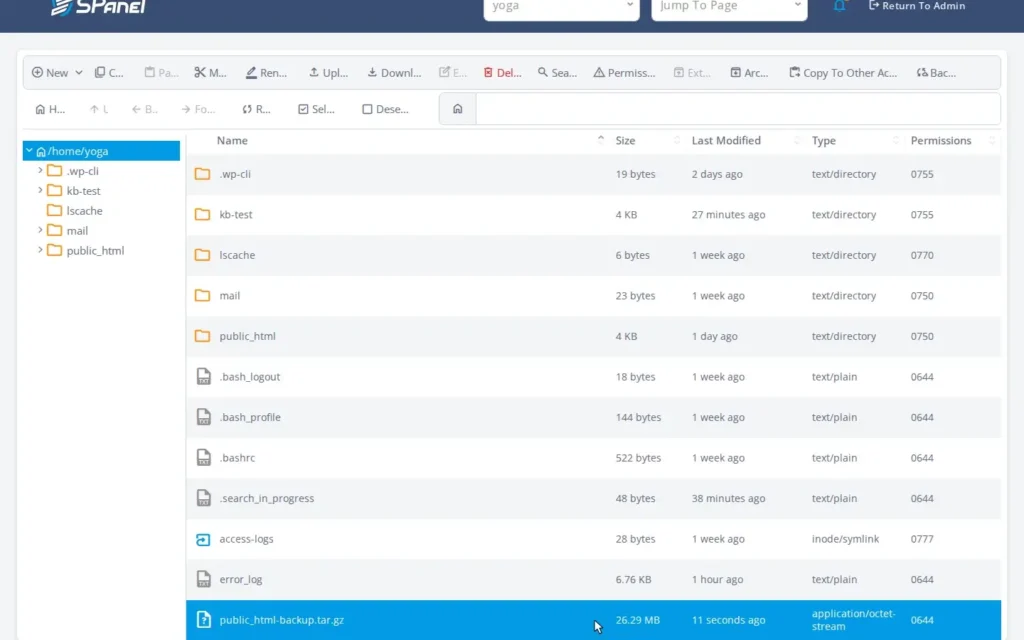Click the Search toolbar button
The height and width of the screenshot is (640, 1024).
(x=557, y=72)
